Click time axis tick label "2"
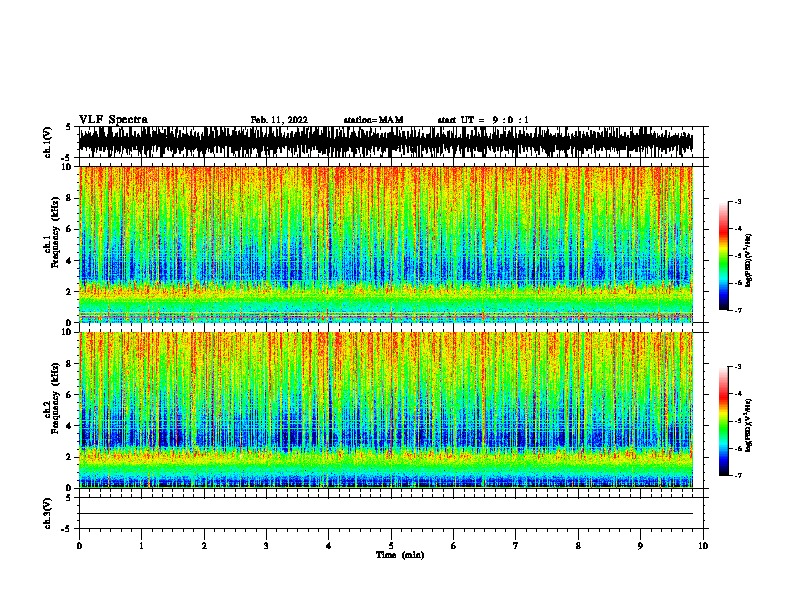This screenshot has width=792, height=612. (x=204, y=546)
